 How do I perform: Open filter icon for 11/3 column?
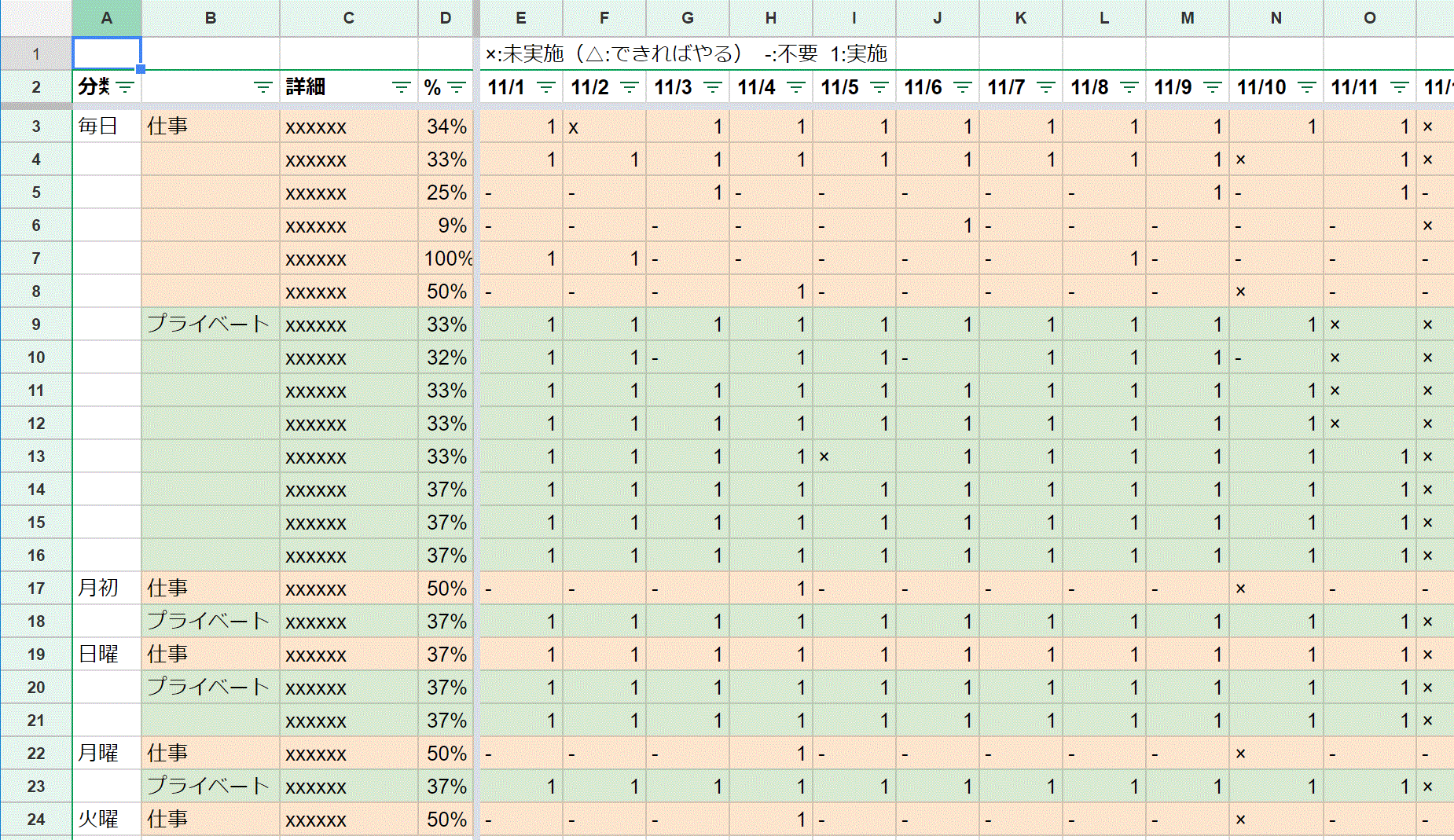(x=713, y=87)
